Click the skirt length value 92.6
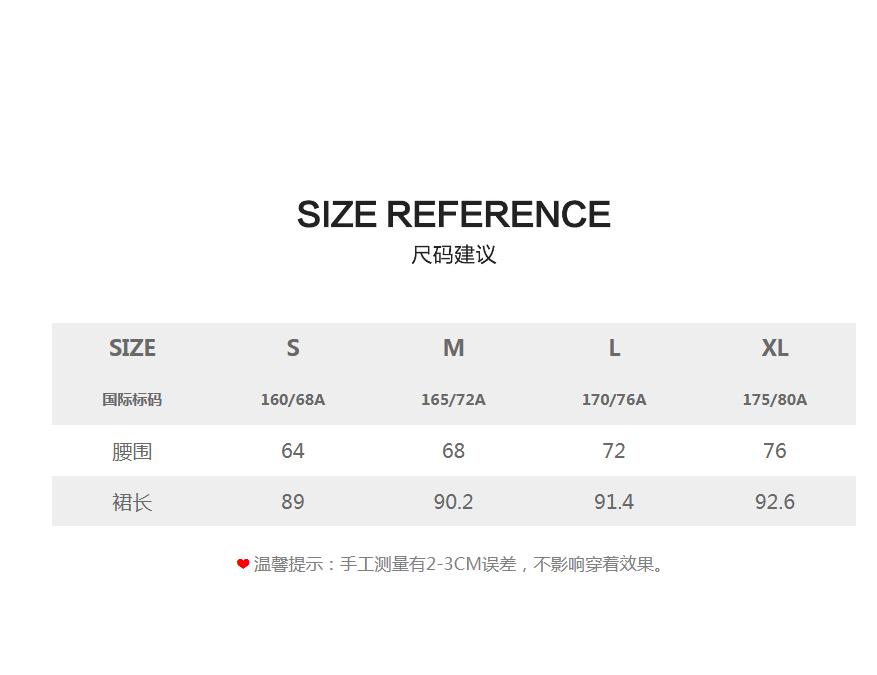Image resolution: width=877 pixels, height=675 pixels. pyautogui.click(x=775, y=502)
